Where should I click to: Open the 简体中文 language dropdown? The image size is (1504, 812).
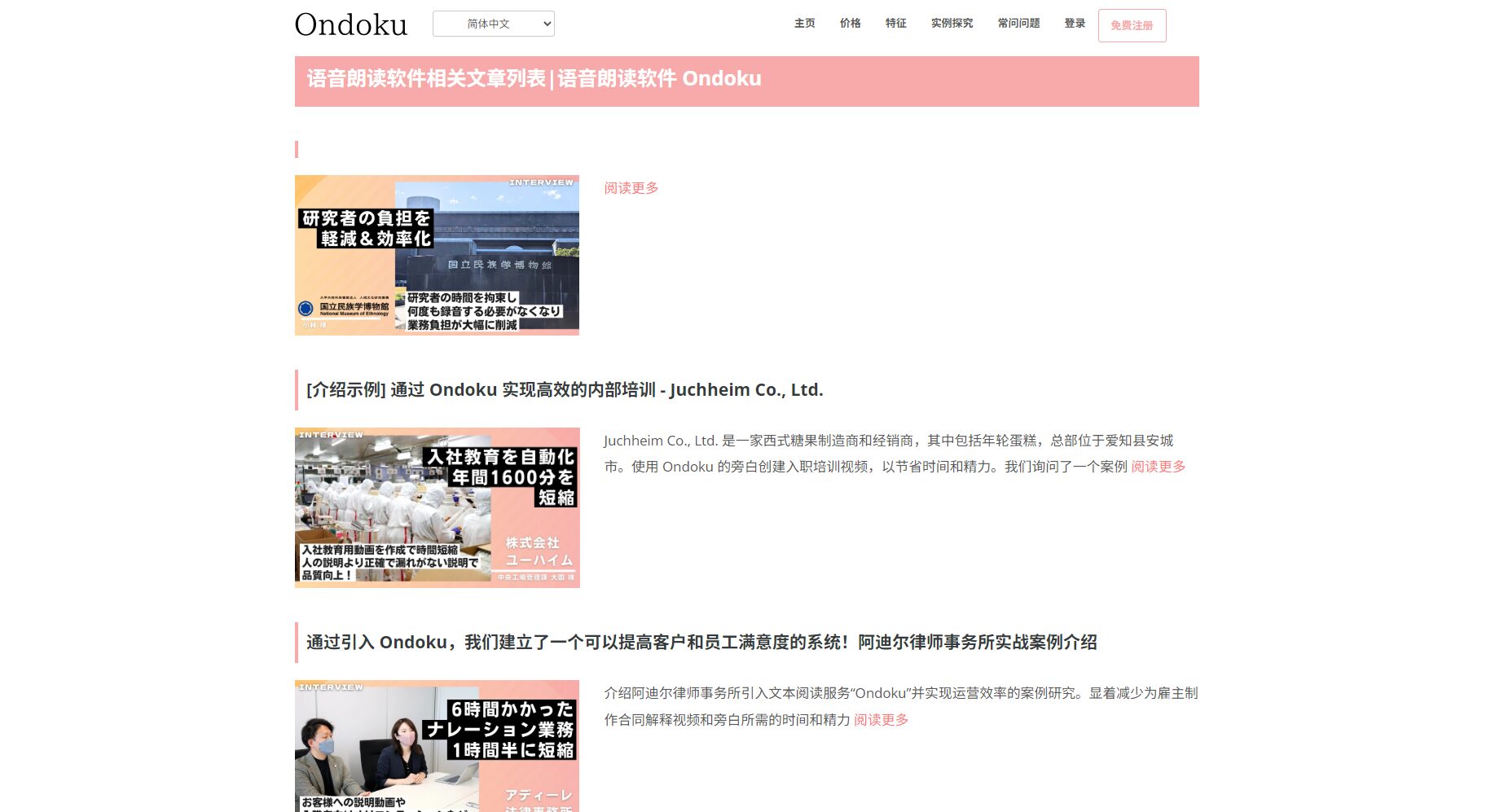point(493,24)
